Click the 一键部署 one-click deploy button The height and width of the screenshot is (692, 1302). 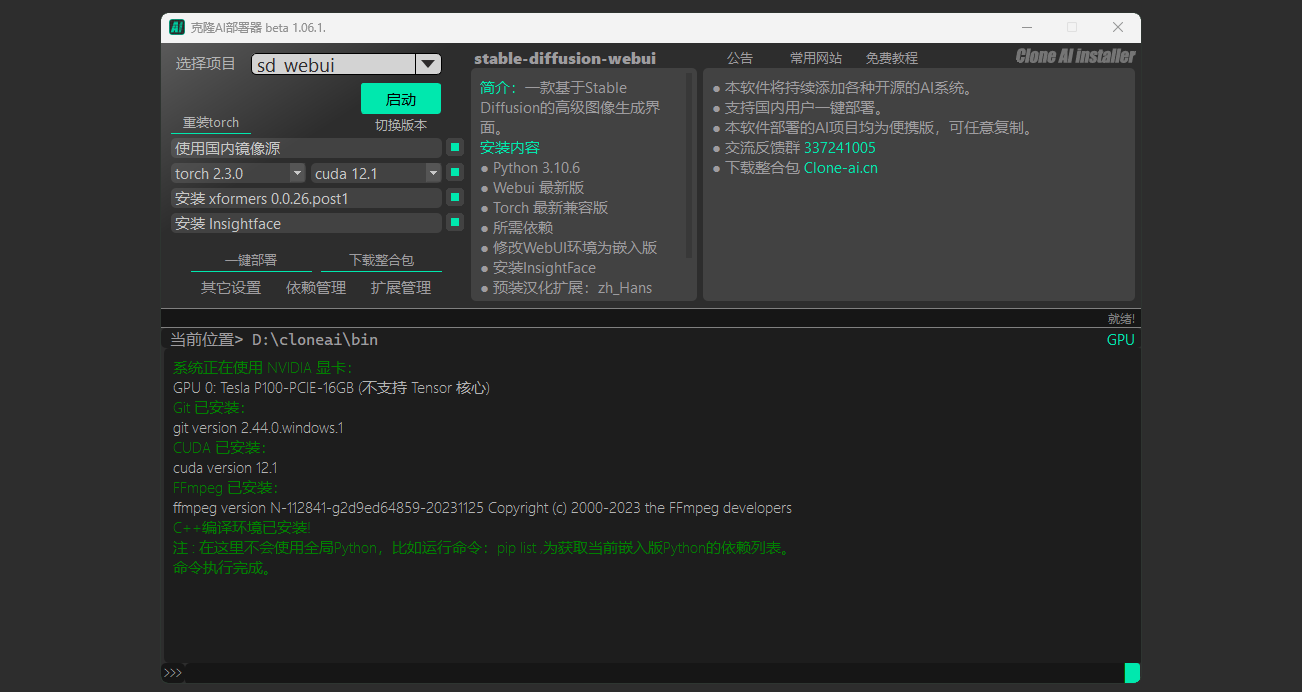pyautogui.click(x=251, y=260)
